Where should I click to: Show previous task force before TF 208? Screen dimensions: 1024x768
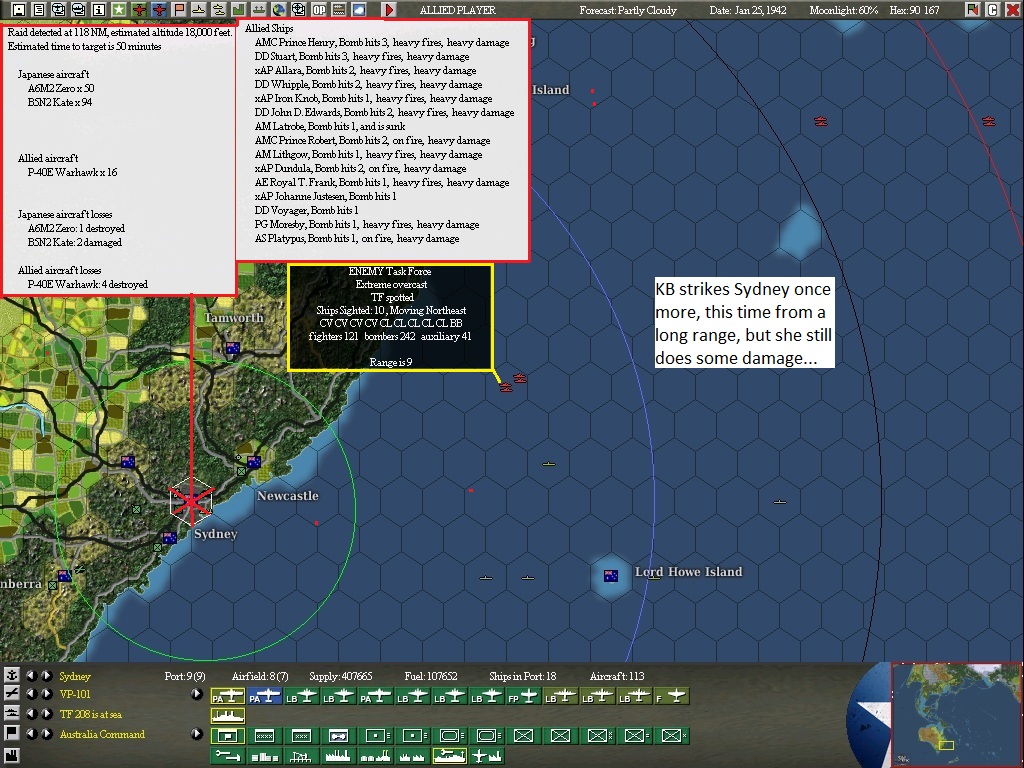pos(31,713)
